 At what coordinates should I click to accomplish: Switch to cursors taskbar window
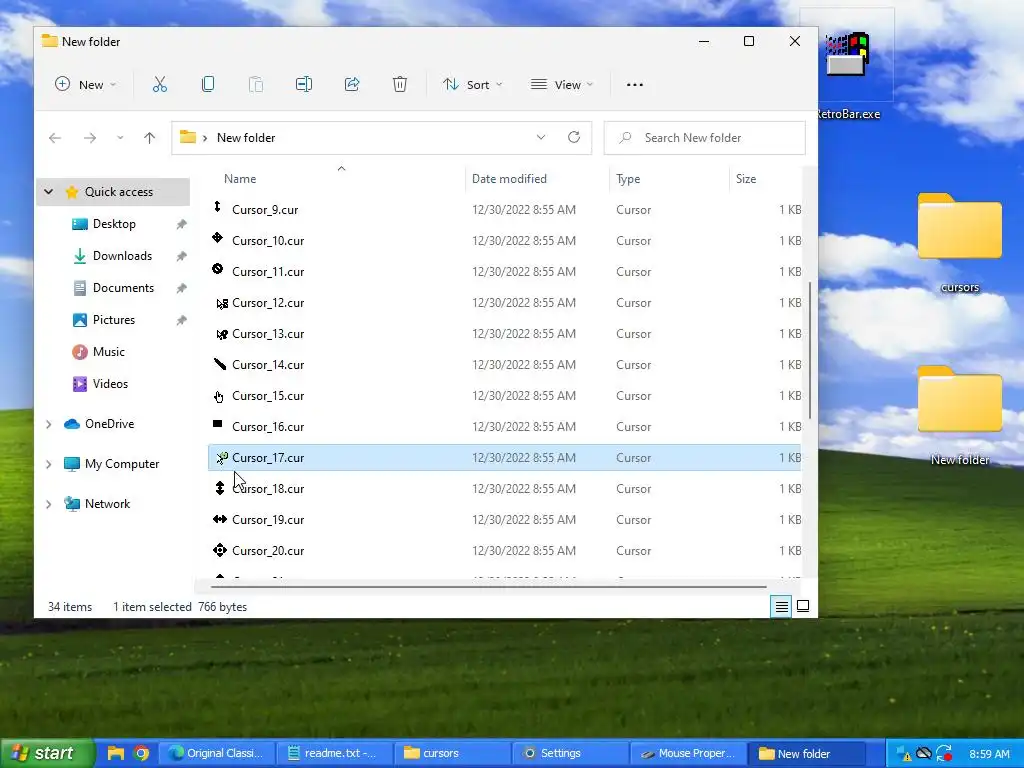[x=451, y=753]
